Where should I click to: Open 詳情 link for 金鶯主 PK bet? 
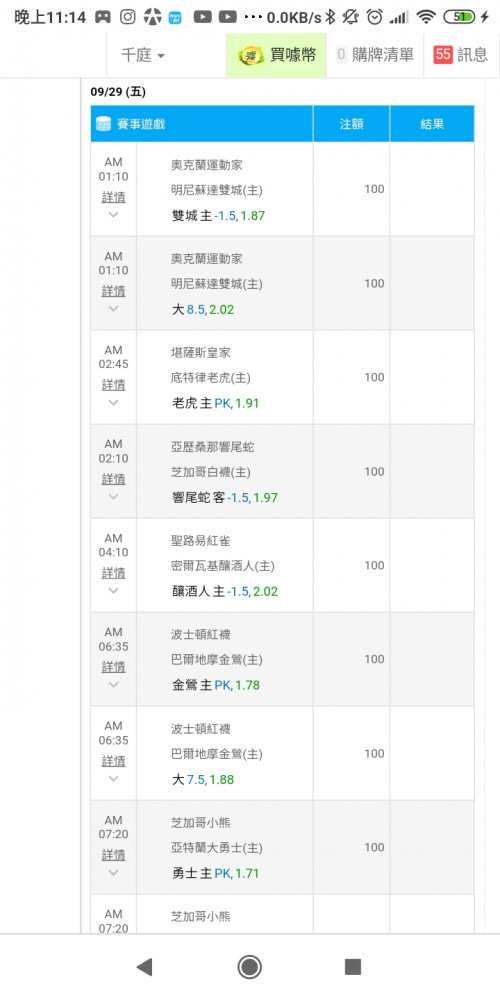pyautogui.click(x=114, y=667)
